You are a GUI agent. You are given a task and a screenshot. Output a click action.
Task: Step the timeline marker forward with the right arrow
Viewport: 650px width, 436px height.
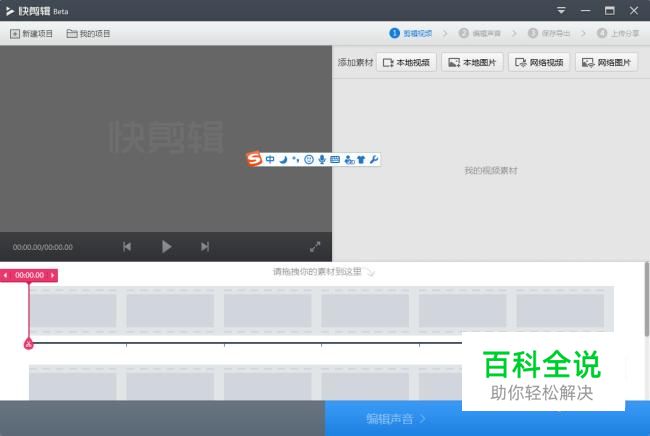[x=53, y=275]
